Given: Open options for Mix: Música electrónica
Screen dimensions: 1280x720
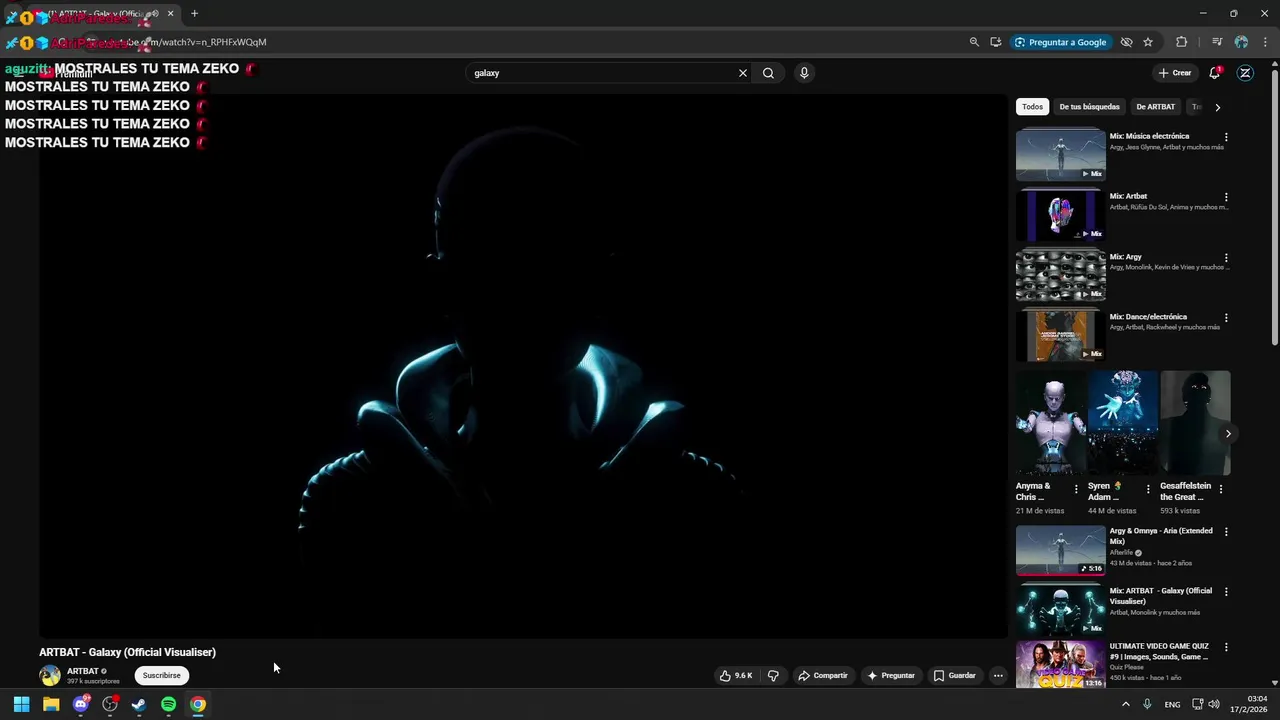Looking at the screenshot, I should (x=1226, y=137).
